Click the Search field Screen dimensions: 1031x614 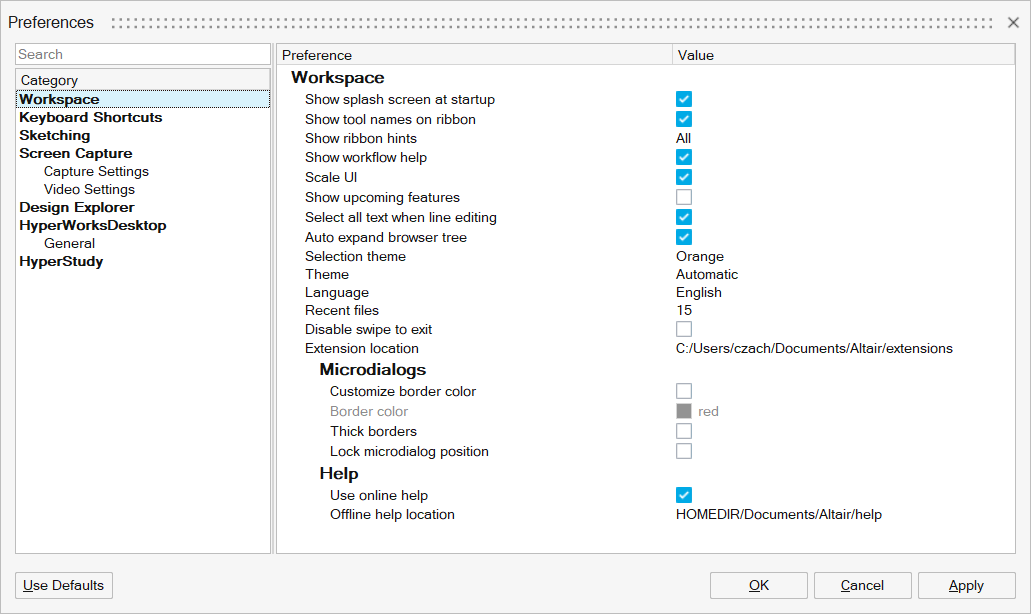[x=143, y=55]
